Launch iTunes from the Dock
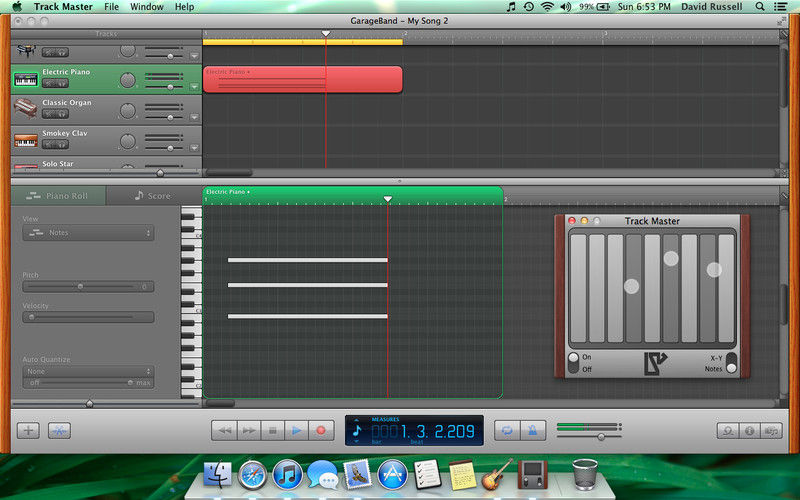The image size is (800, 500). click(x=288, y=474)
